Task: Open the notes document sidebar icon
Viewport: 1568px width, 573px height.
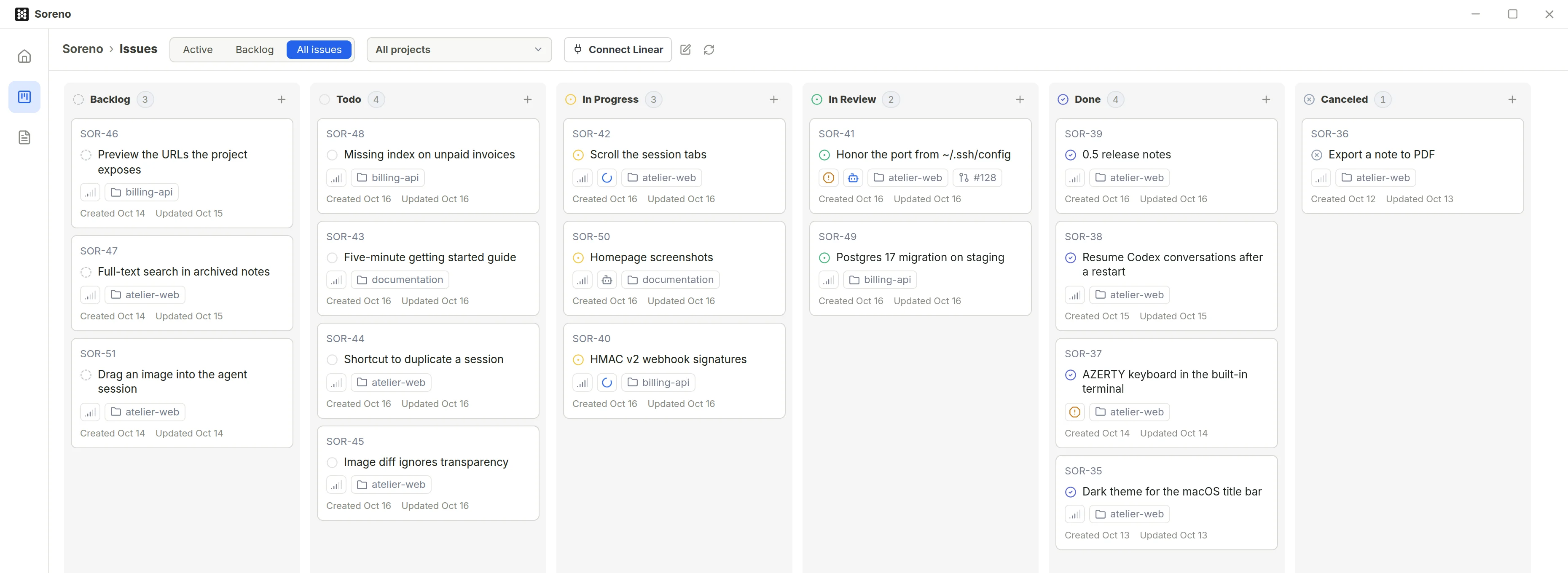Action: click(24, 137)
